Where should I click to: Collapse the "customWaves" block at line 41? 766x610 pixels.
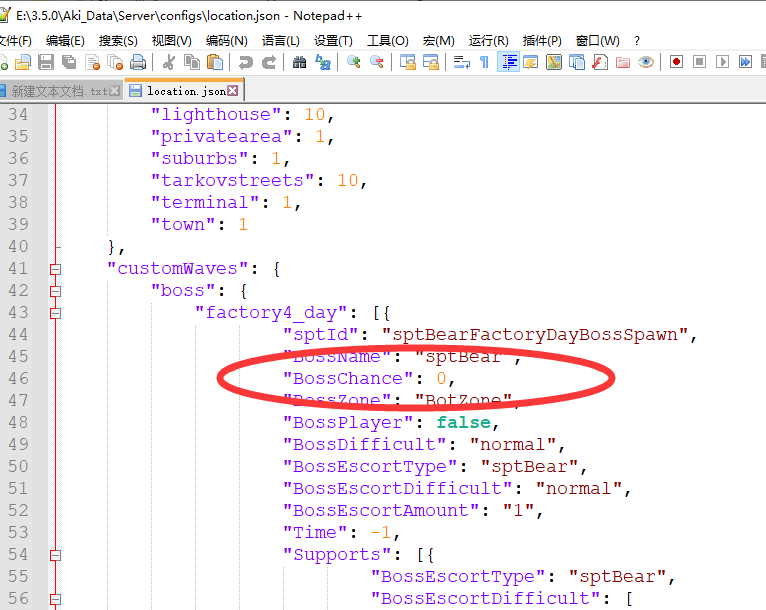(x=56, y=269)
